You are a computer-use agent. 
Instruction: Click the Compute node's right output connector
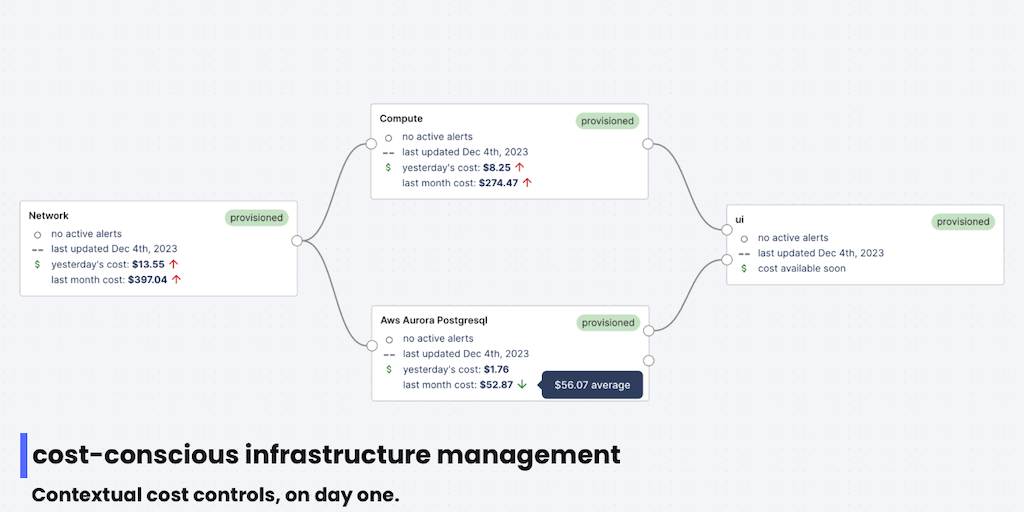[x=648, y=144]
